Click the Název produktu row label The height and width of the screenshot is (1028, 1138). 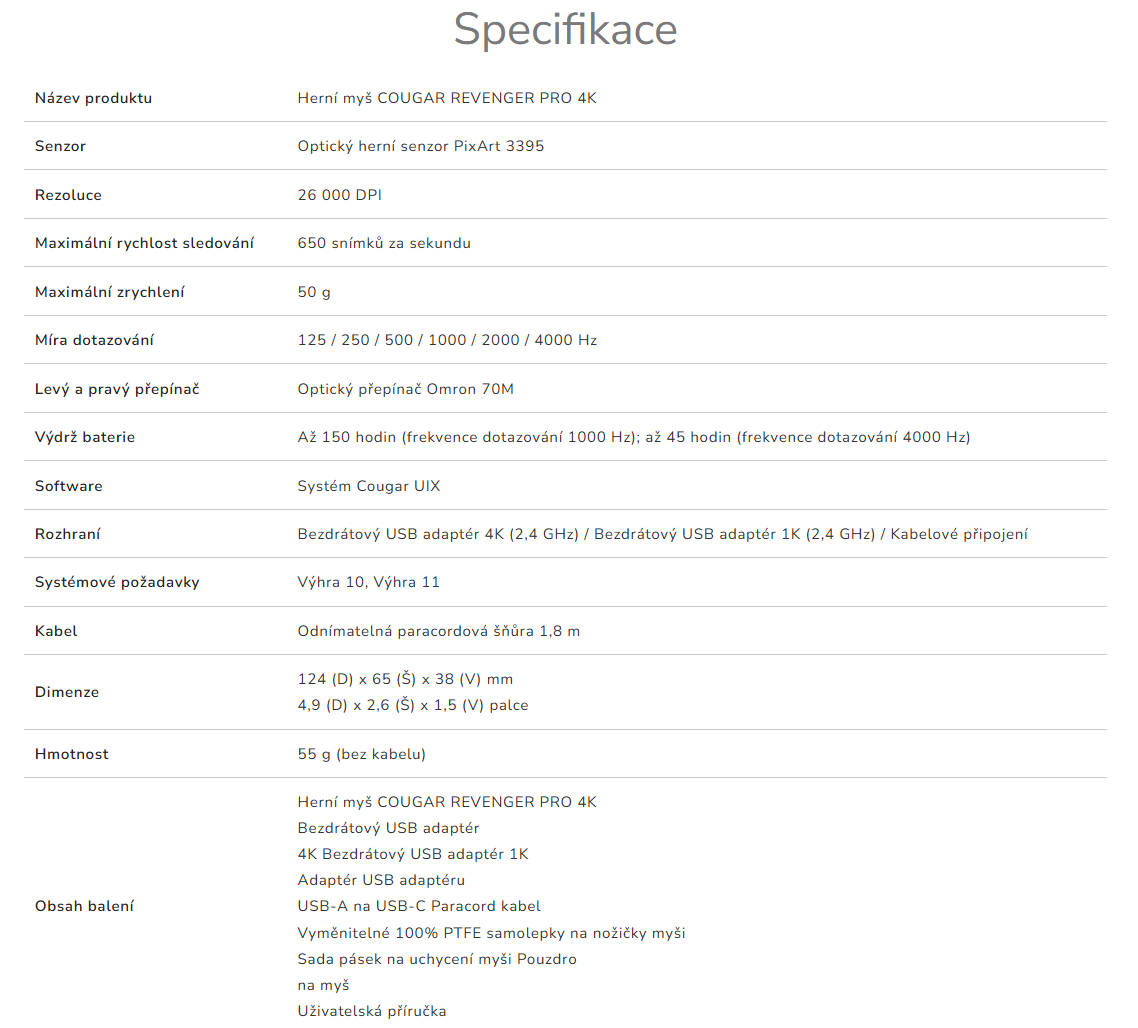coord(93,98)
